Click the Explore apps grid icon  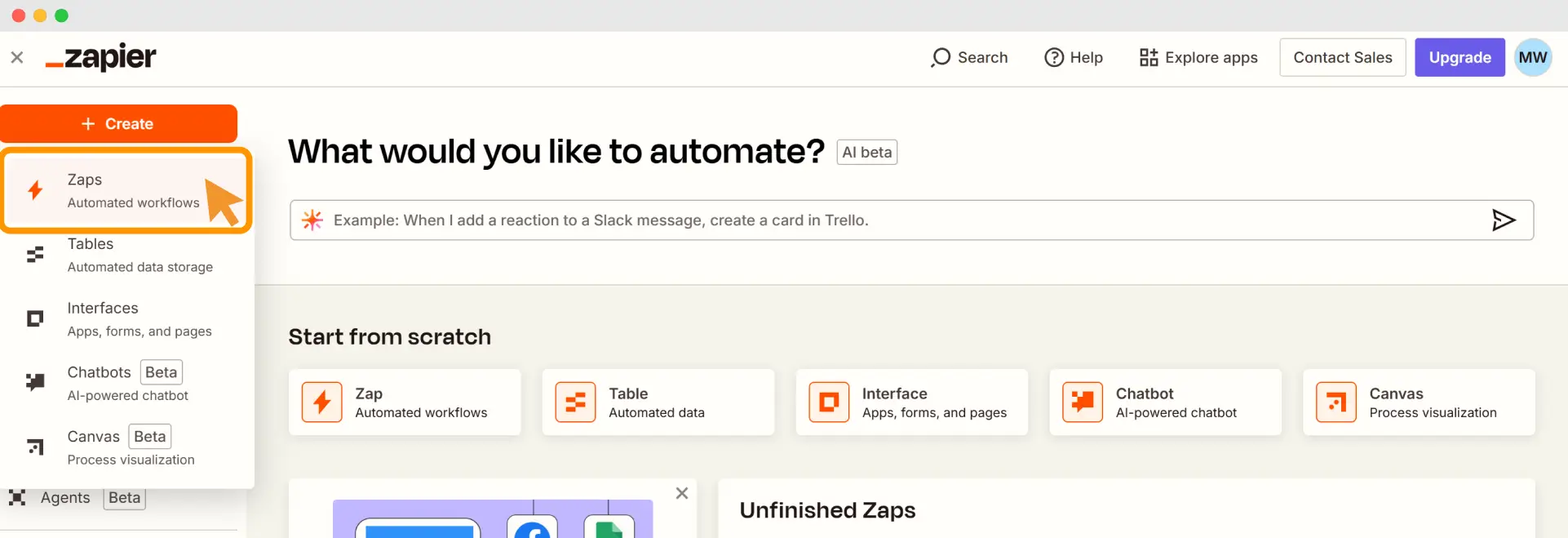coord(1149,57)
